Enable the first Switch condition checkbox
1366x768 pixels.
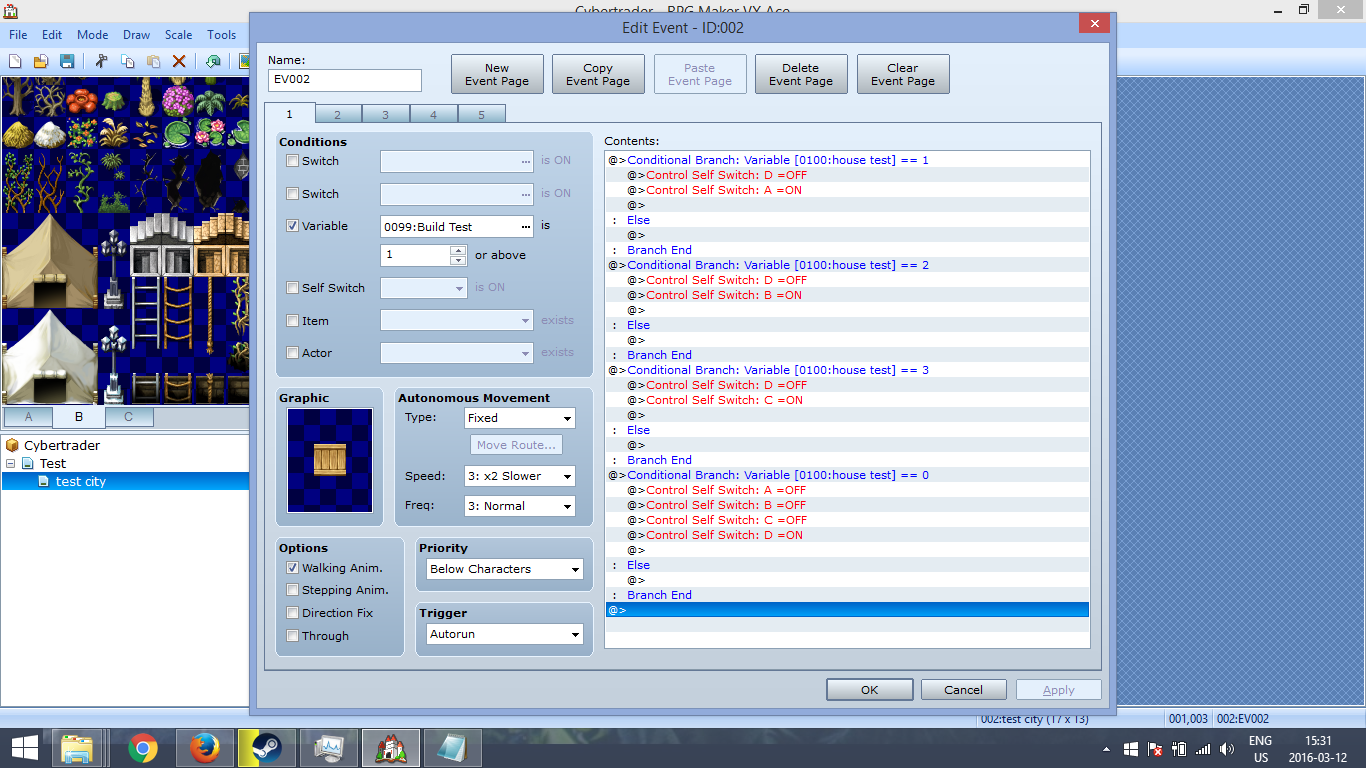pyautogui.click(x=292, y=161)
